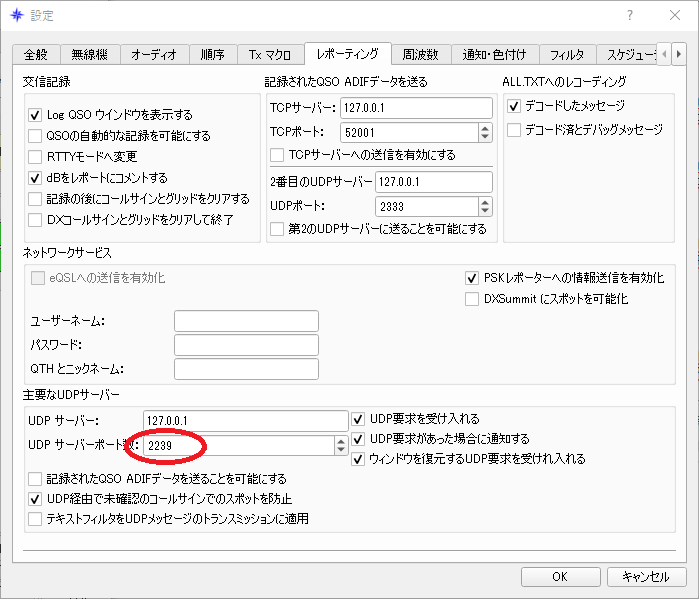The width and height of the screenshot is (699, 599).
Task: Click the help question mark icon
Action: pyautogui.click(x=629, y=16)
